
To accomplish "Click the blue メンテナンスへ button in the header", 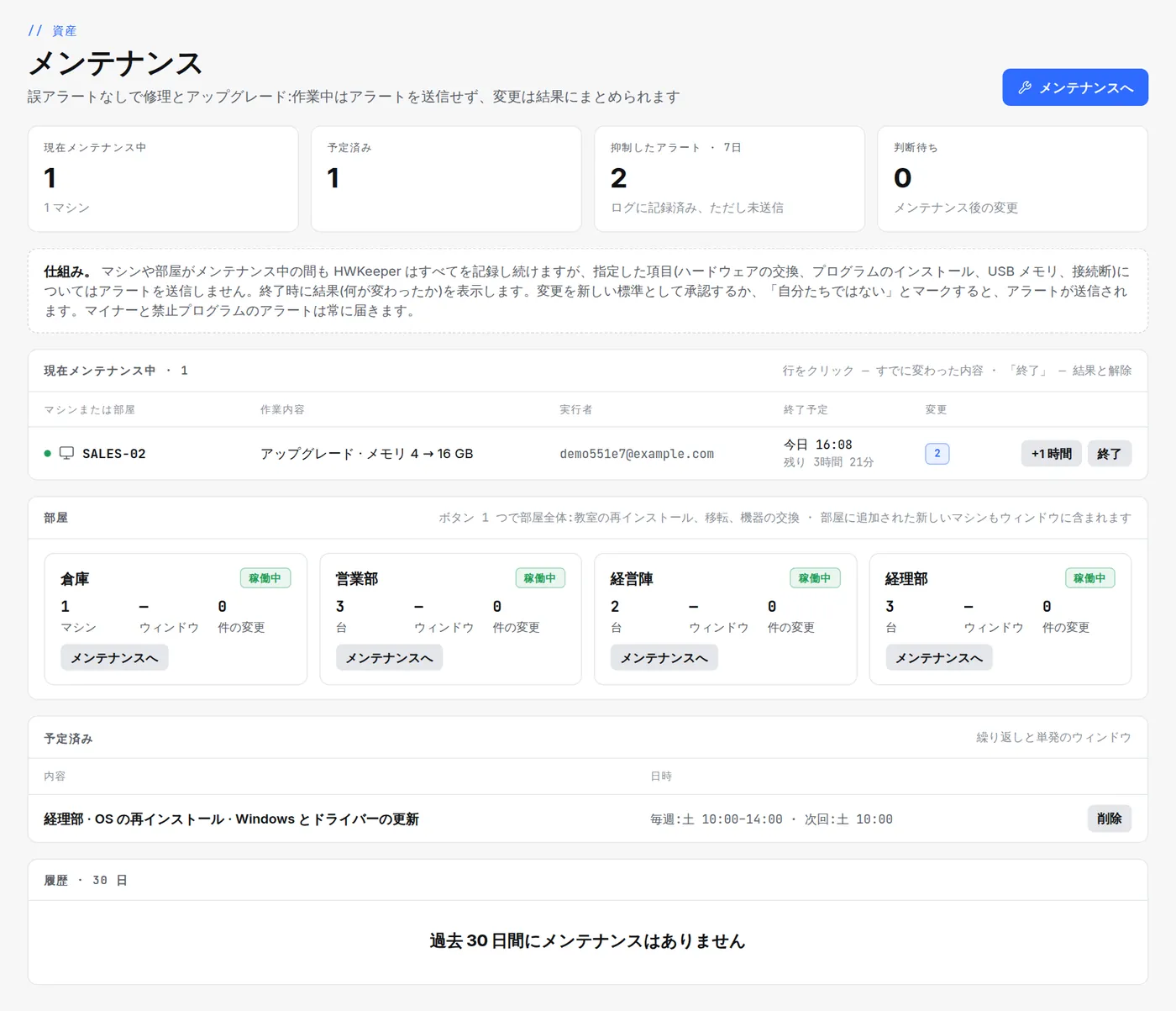I will coord(1075,87).
